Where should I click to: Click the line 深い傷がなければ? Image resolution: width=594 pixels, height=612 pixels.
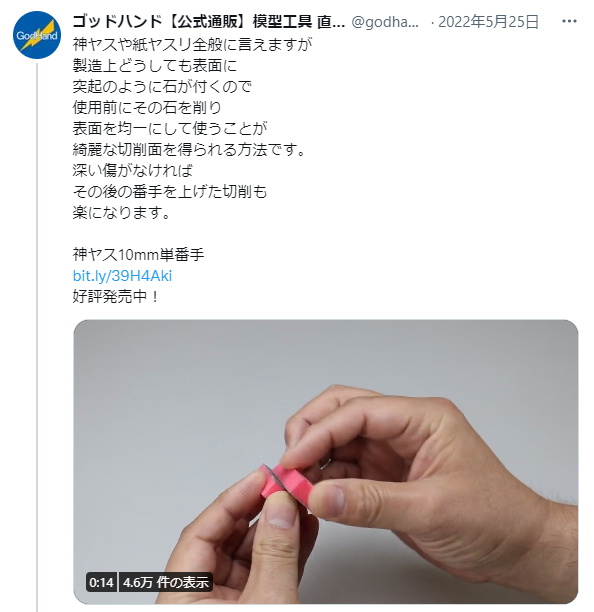point(133,171)
